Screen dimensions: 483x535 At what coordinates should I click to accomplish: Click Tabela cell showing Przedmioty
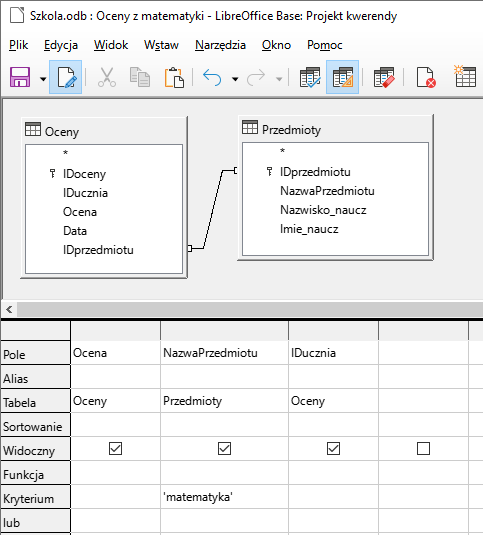point(224,401)
